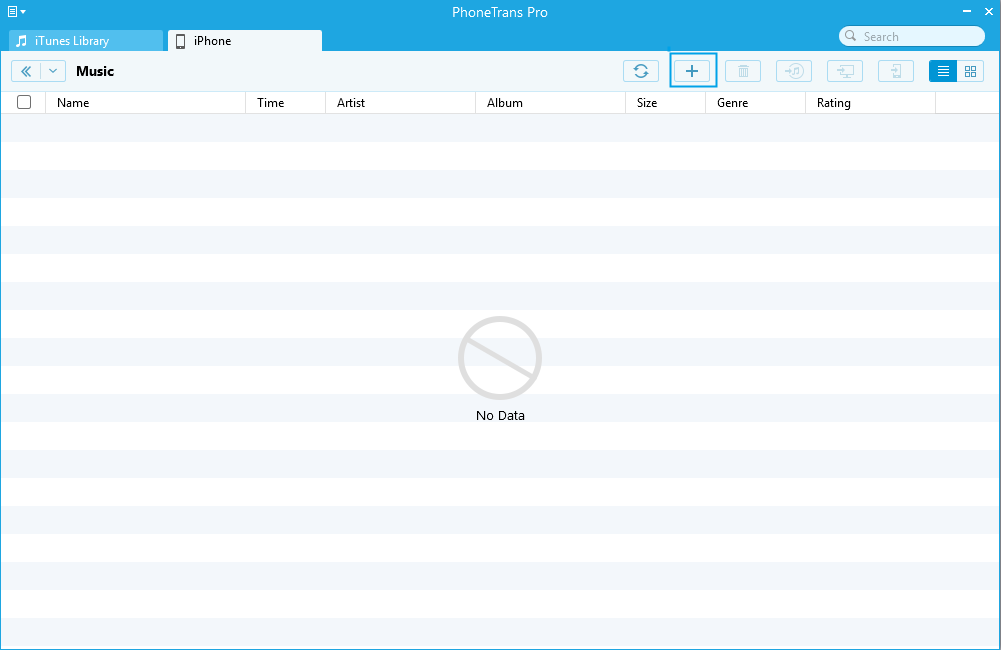Open the category dropdown beside Music
The width and height of the screenshot is (1001, 650).
pyautogui.click(x=53, y=71)
